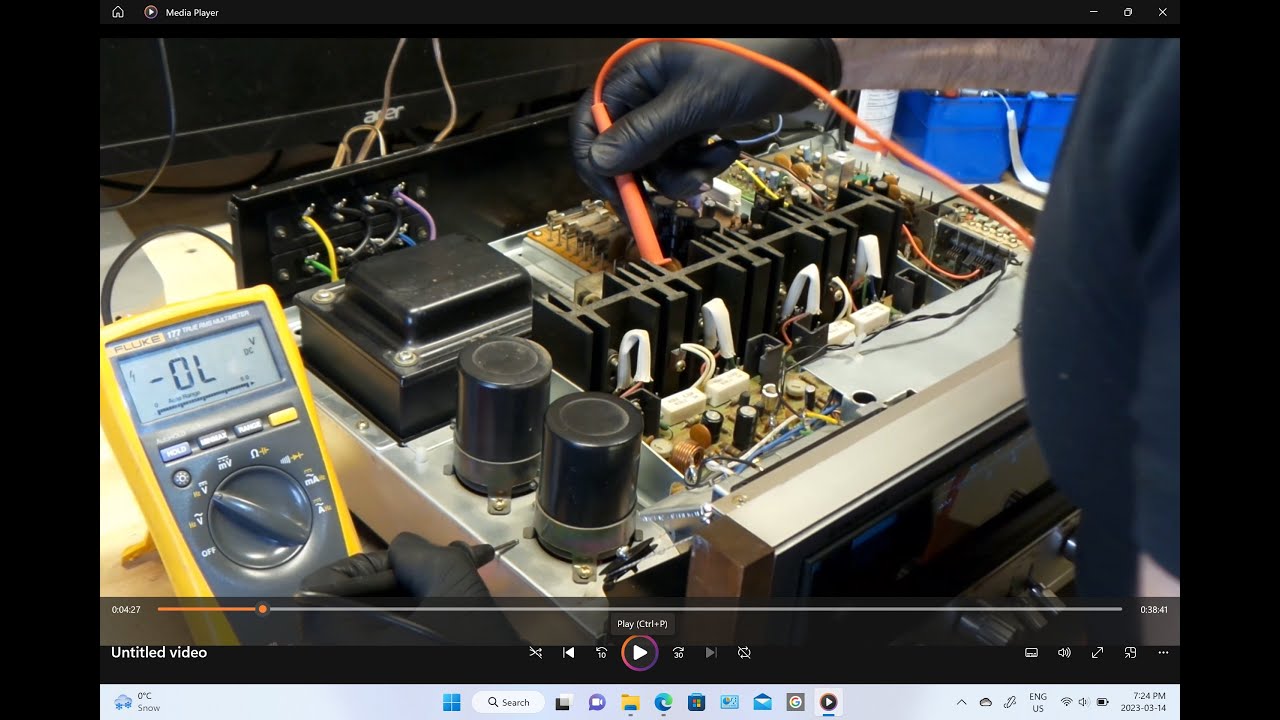Open the taskbar app with the G icon

tap(795, 702)
